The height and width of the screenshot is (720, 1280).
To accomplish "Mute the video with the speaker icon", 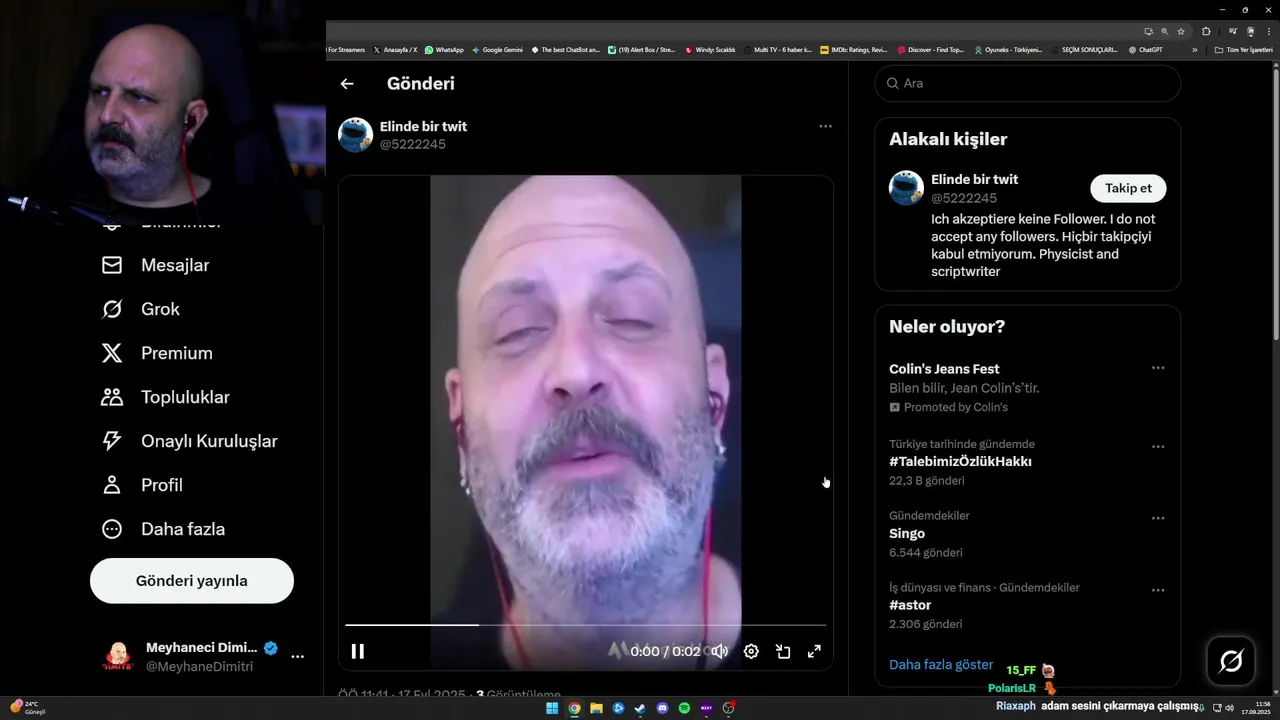I will coord(719,651).
